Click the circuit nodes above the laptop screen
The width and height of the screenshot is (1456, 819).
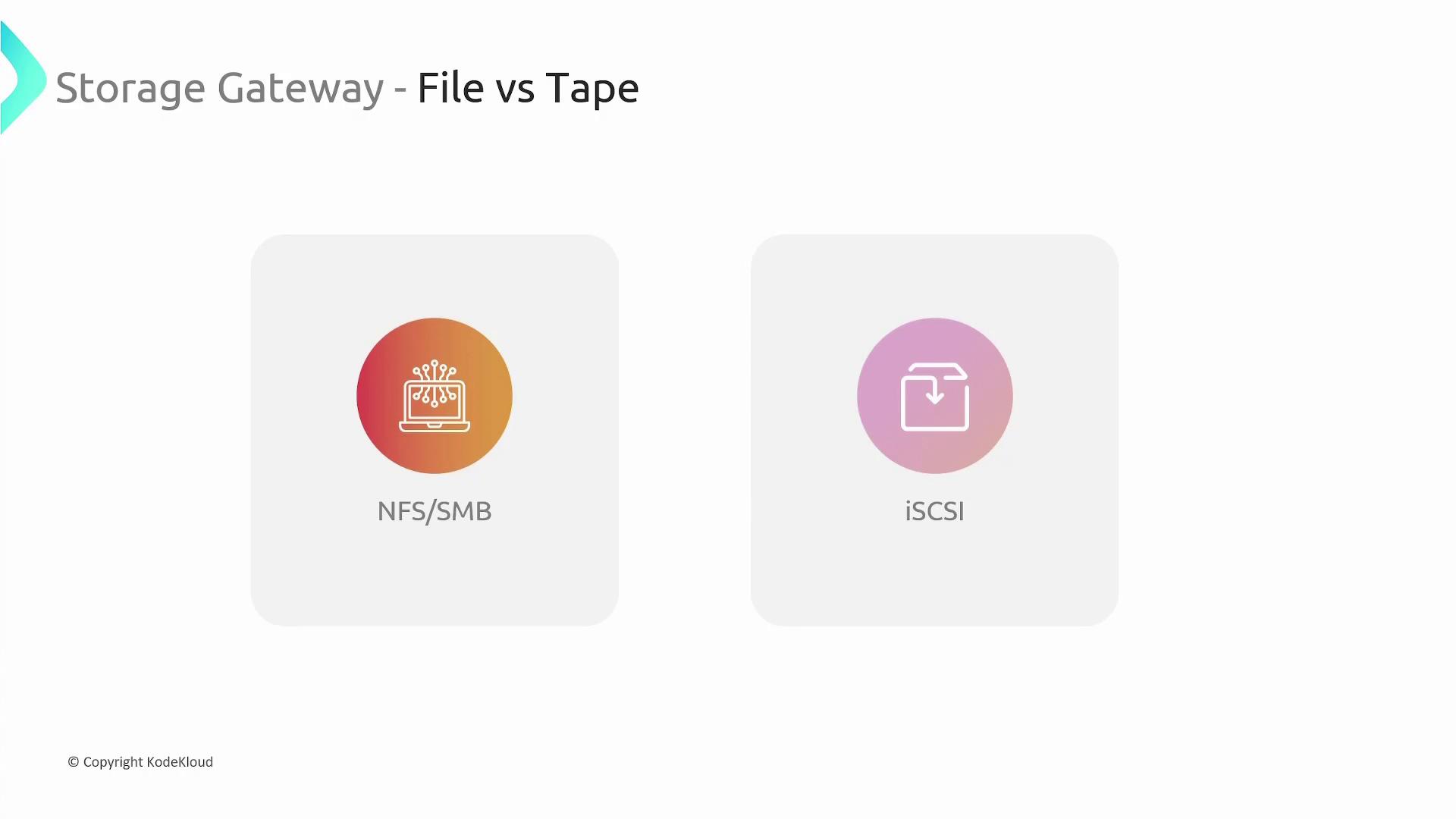tap(435, 371)
